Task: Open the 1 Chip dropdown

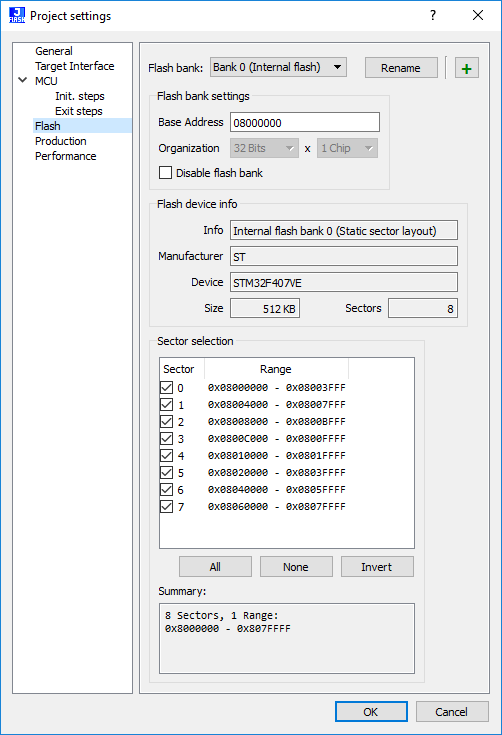Action: click(347, 148)
